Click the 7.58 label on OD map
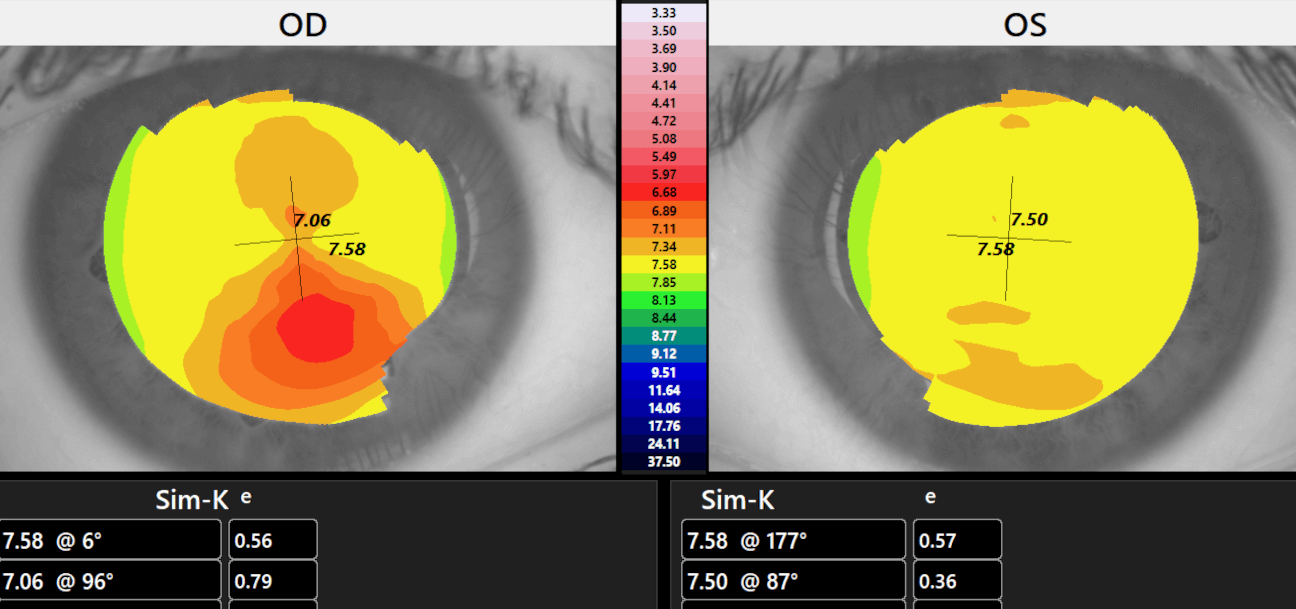 [347, 249]
